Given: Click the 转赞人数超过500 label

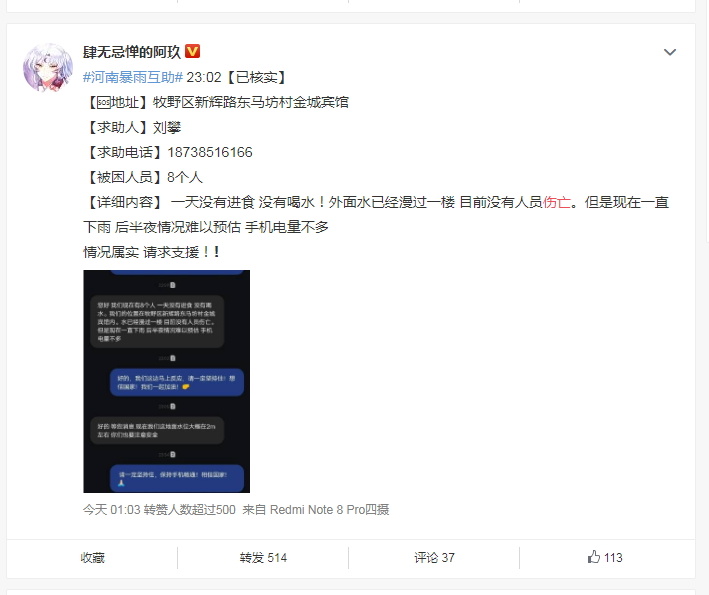Looking at the screenshot, I should coord(189,510).
